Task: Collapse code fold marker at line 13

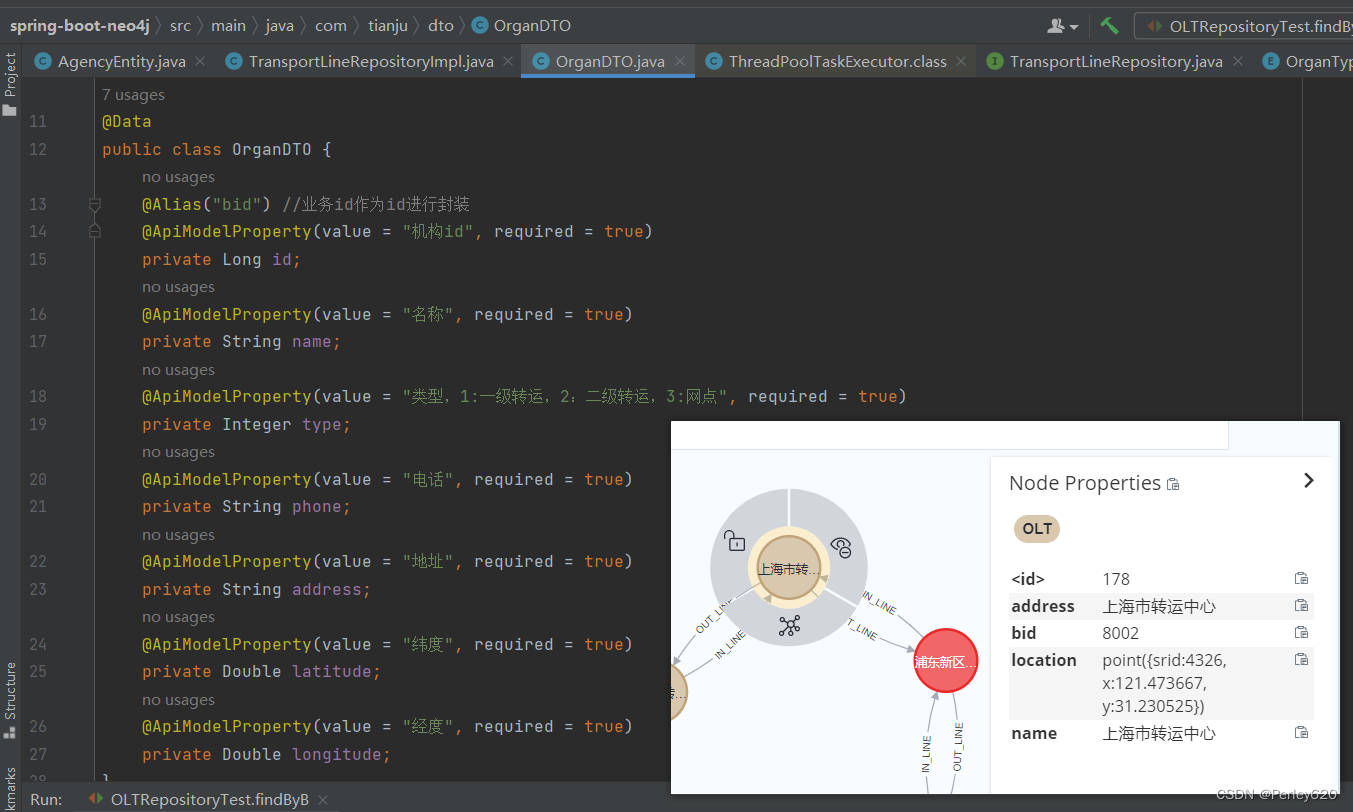Action: tap(95, 204)
